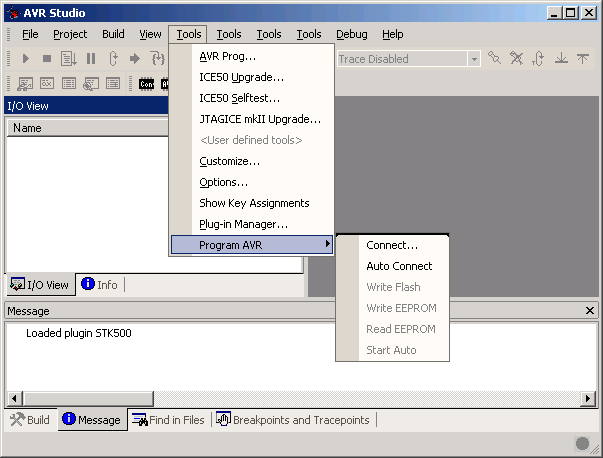Click the up-arrow-from-line trace icon
Image resolution: width=603 pixels, height=458 pixels.
click(x=583, y=58)
